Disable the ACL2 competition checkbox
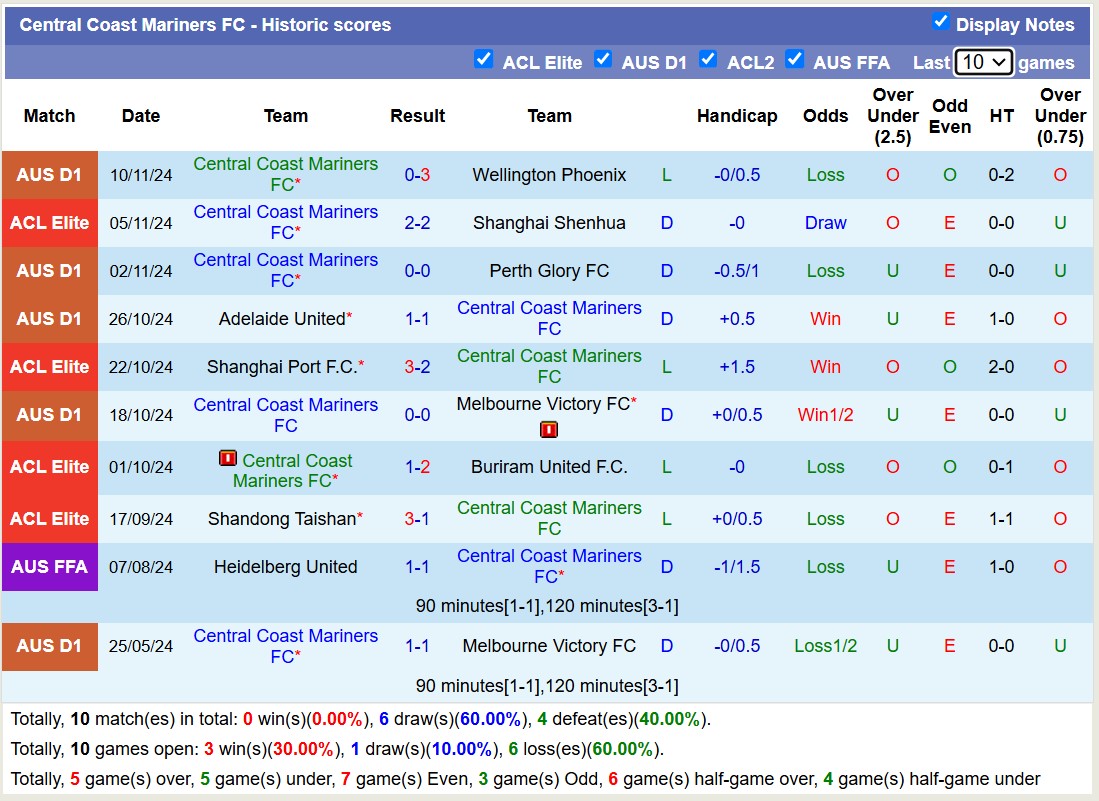Image resolution: width=1099 pixels, height=801 pixels. tap(708, 60)
